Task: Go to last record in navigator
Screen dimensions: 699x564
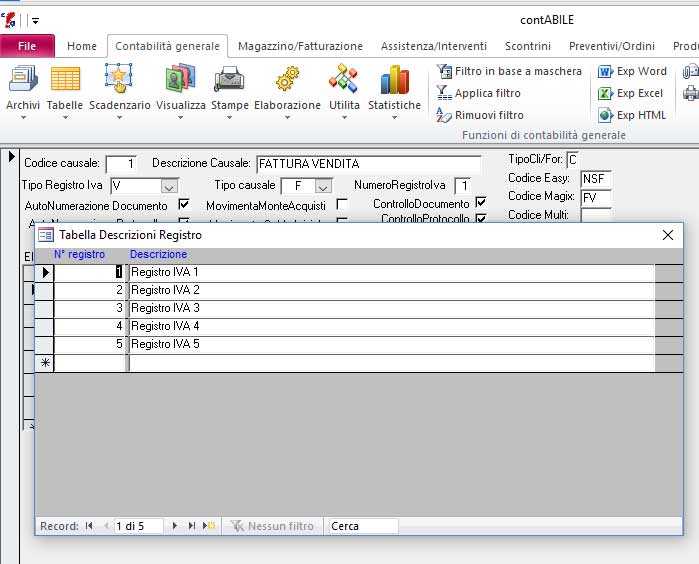Action: click(192, 526)
